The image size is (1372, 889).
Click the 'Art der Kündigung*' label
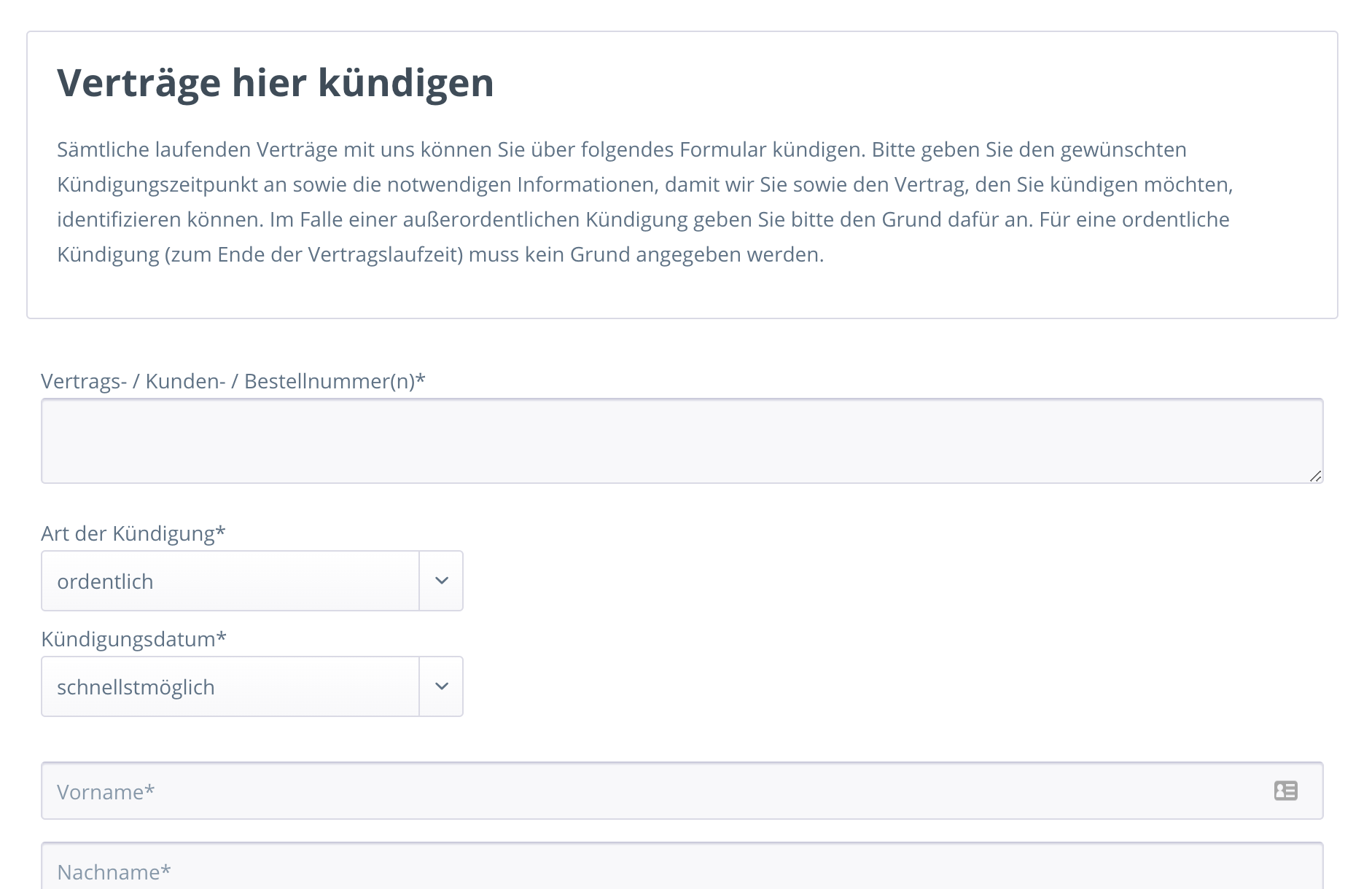[x=133, y=533]
